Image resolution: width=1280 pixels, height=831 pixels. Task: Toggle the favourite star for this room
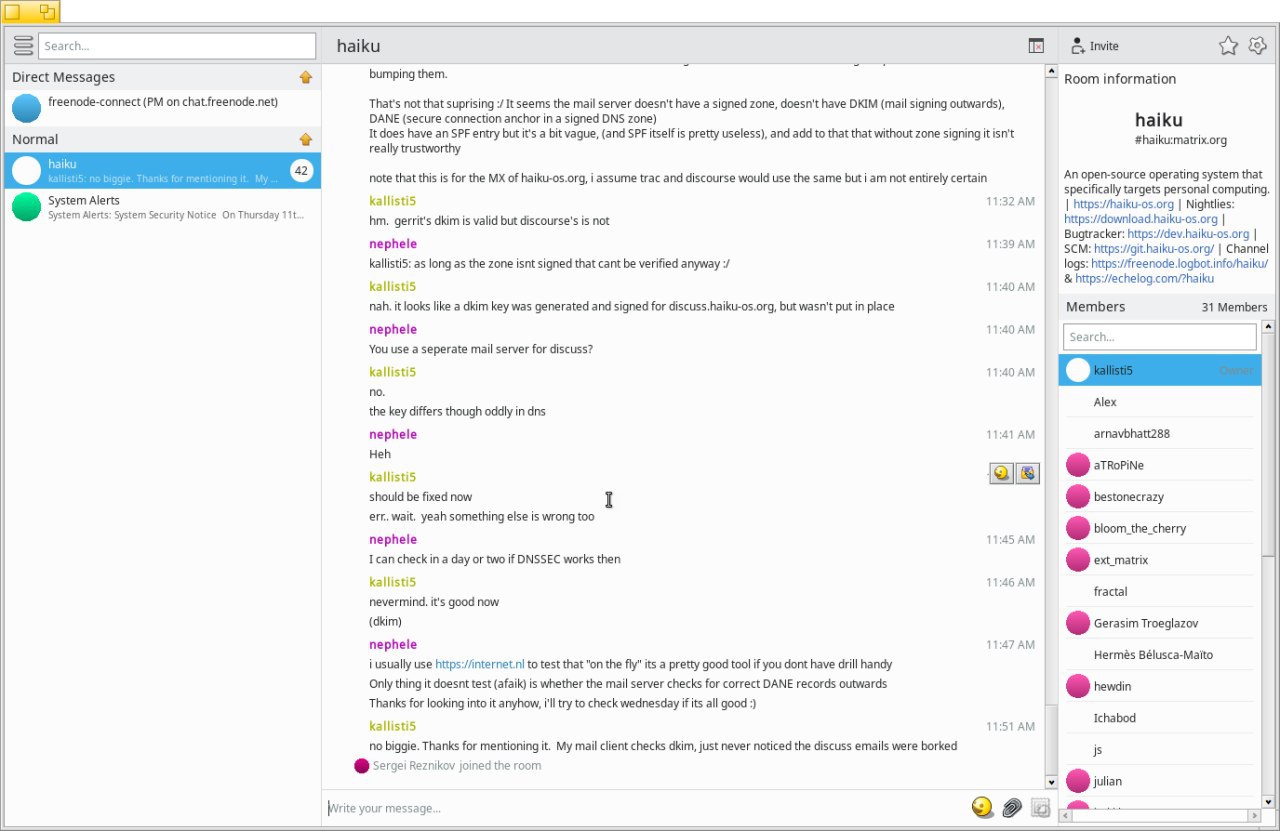(x=1228, y=46)
